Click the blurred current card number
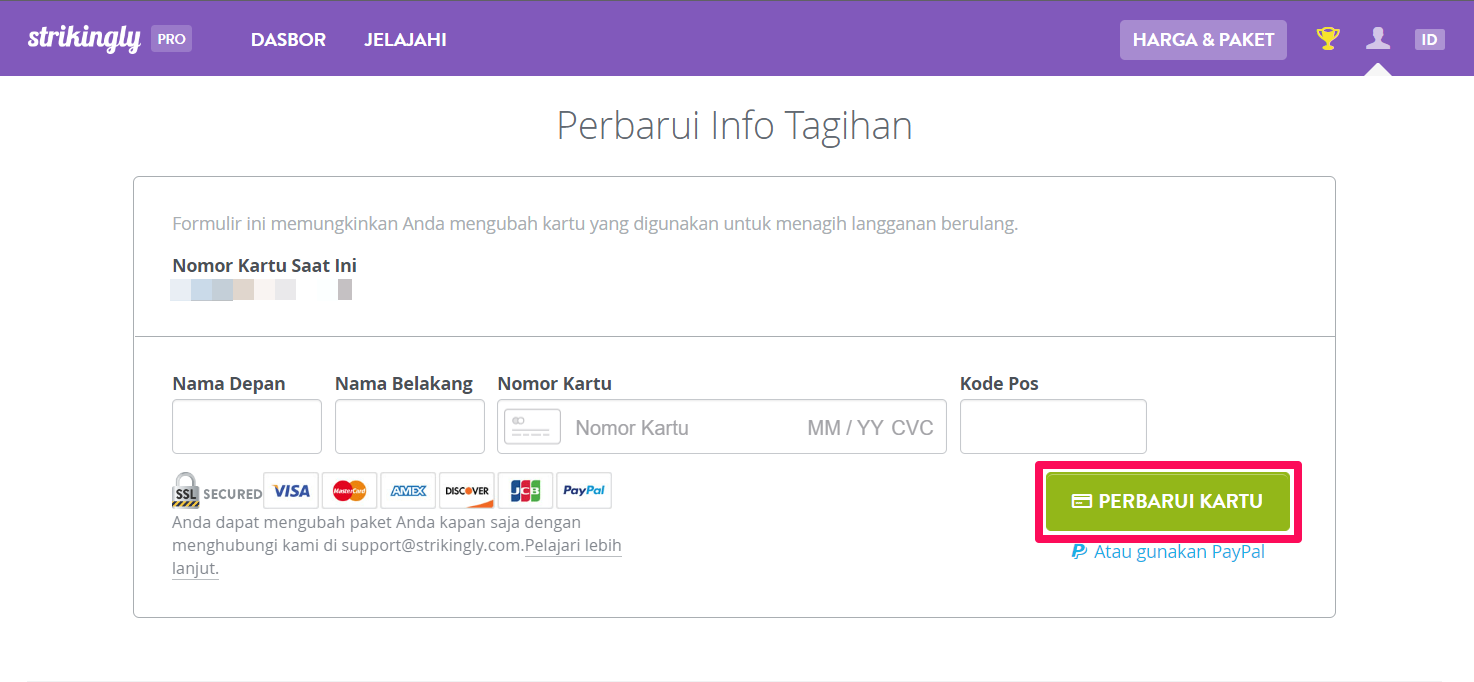 pos(261,290)
